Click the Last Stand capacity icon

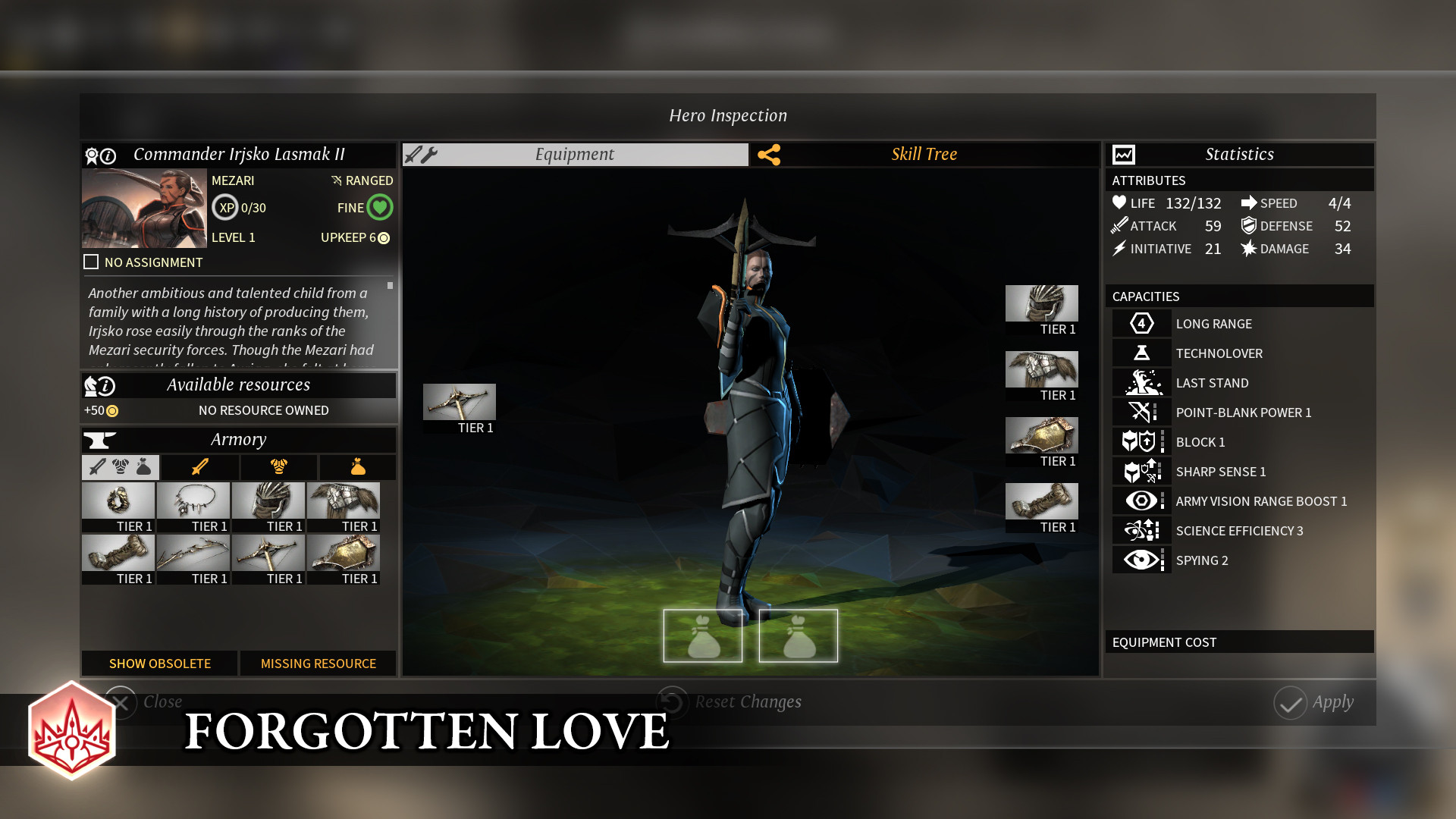pos(1141,382)
